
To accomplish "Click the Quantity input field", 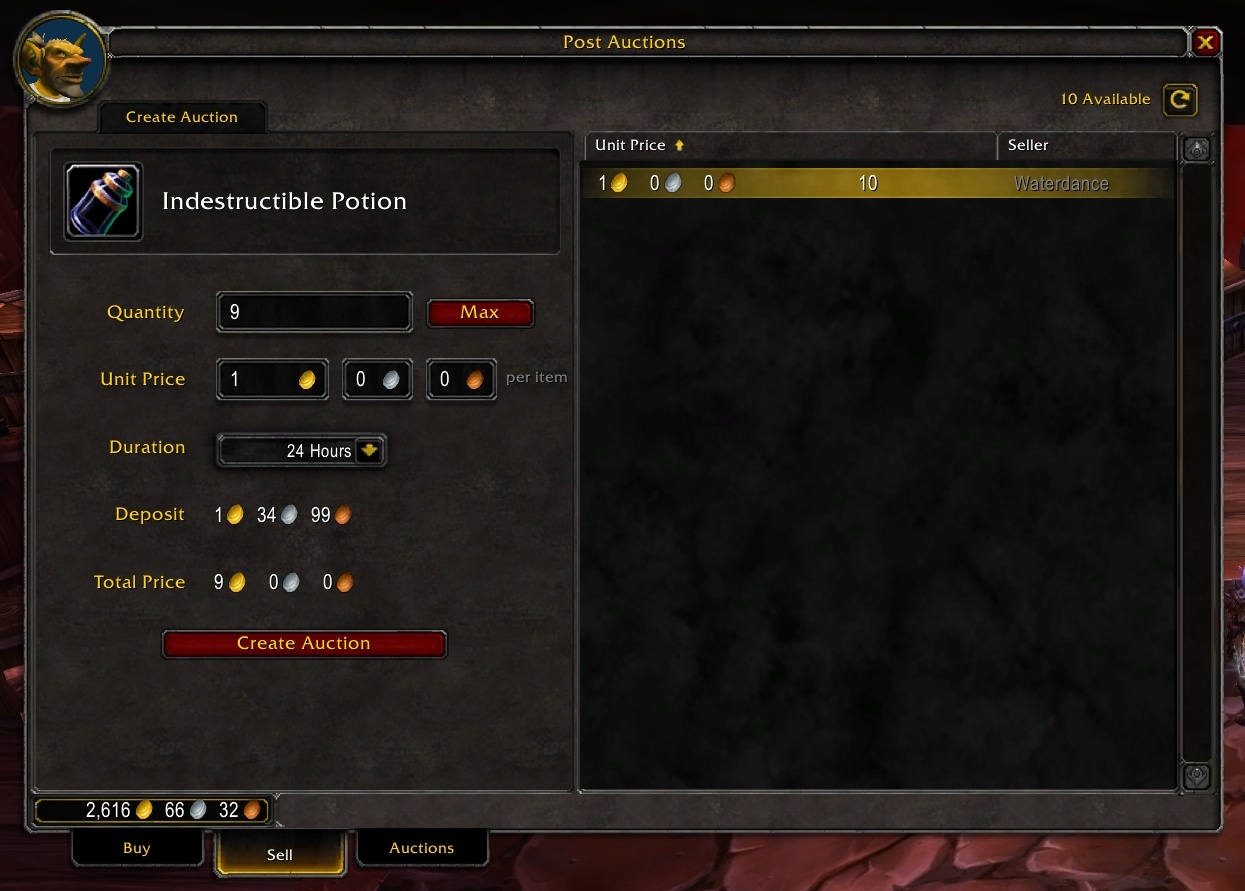I will [x=314, y=312].
